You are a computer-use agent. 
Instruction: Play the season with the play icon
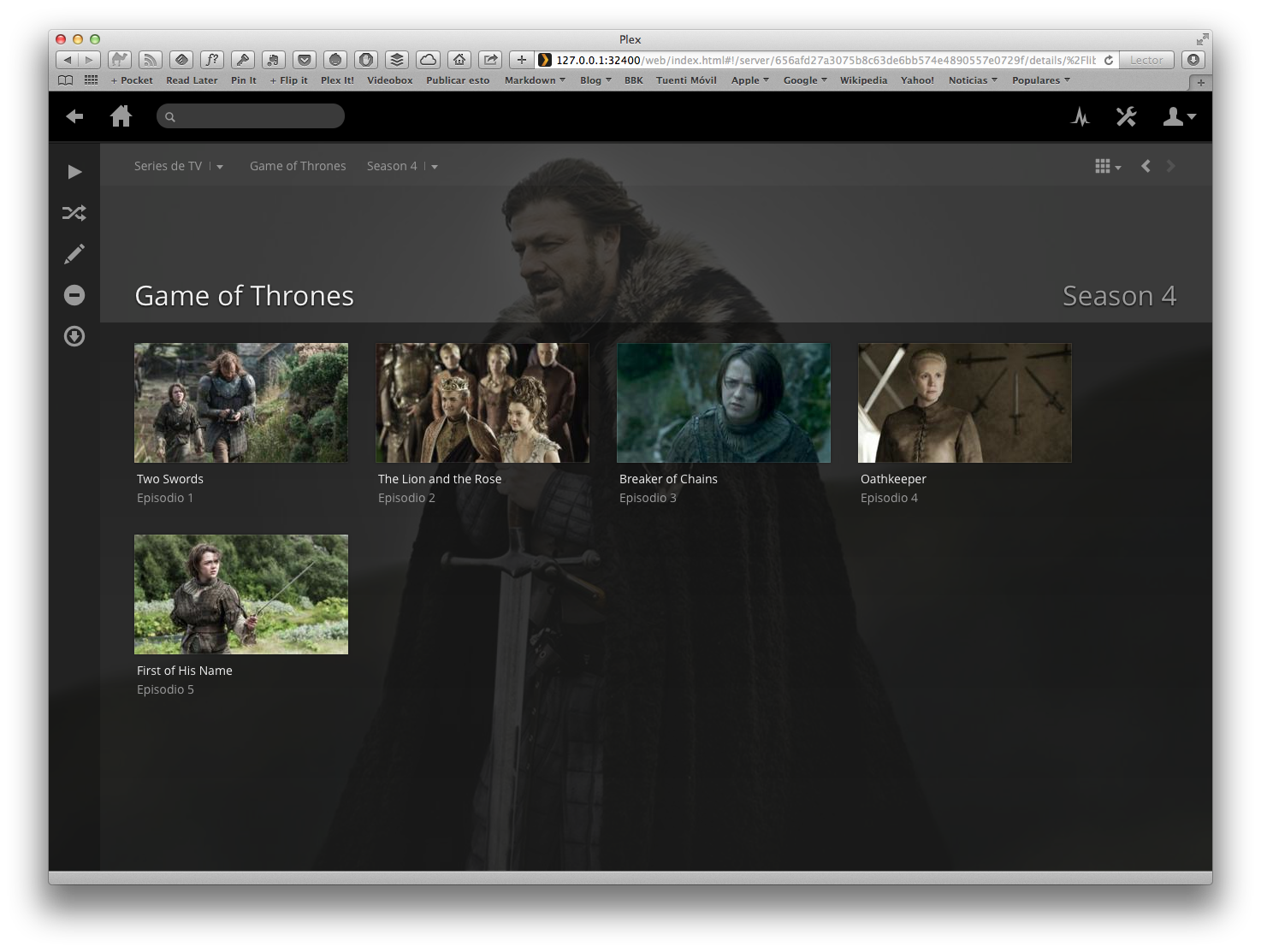(x=74, y=172)
